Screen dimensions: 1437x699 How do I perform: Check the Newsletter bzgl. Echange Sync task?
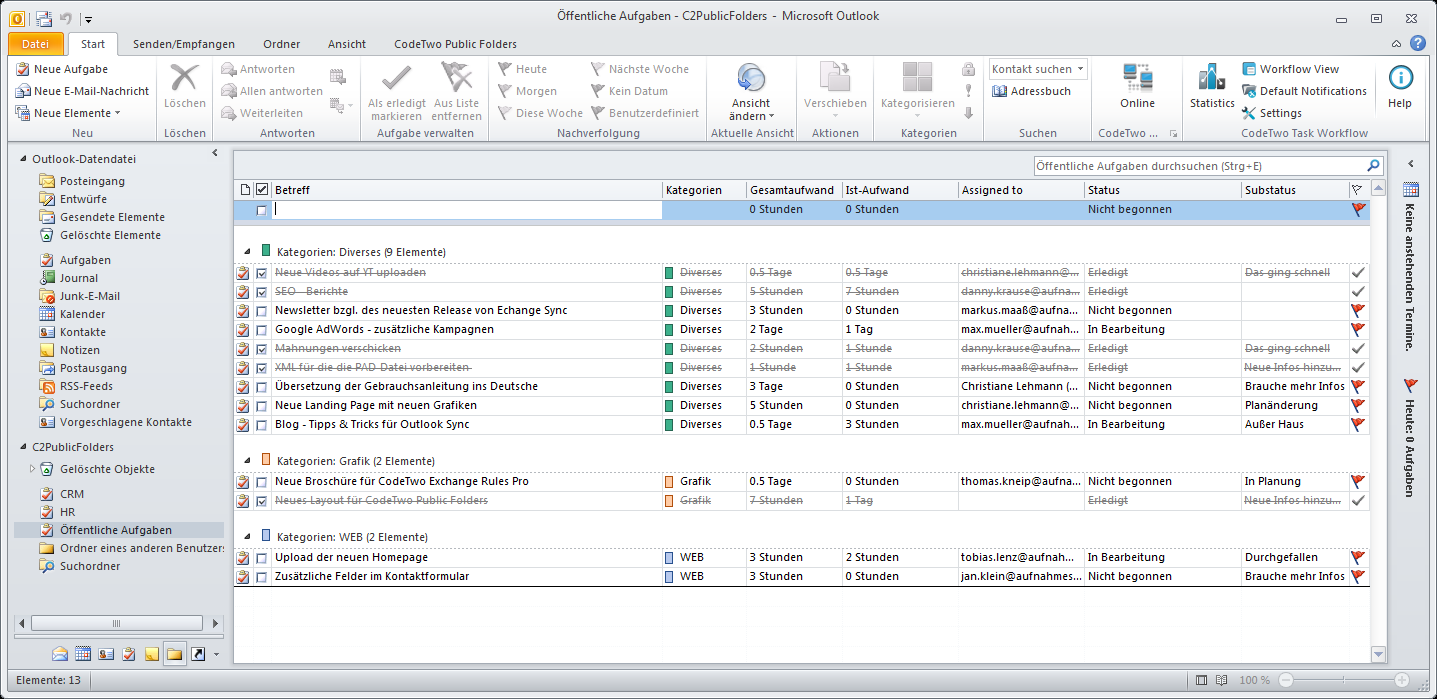262,310
